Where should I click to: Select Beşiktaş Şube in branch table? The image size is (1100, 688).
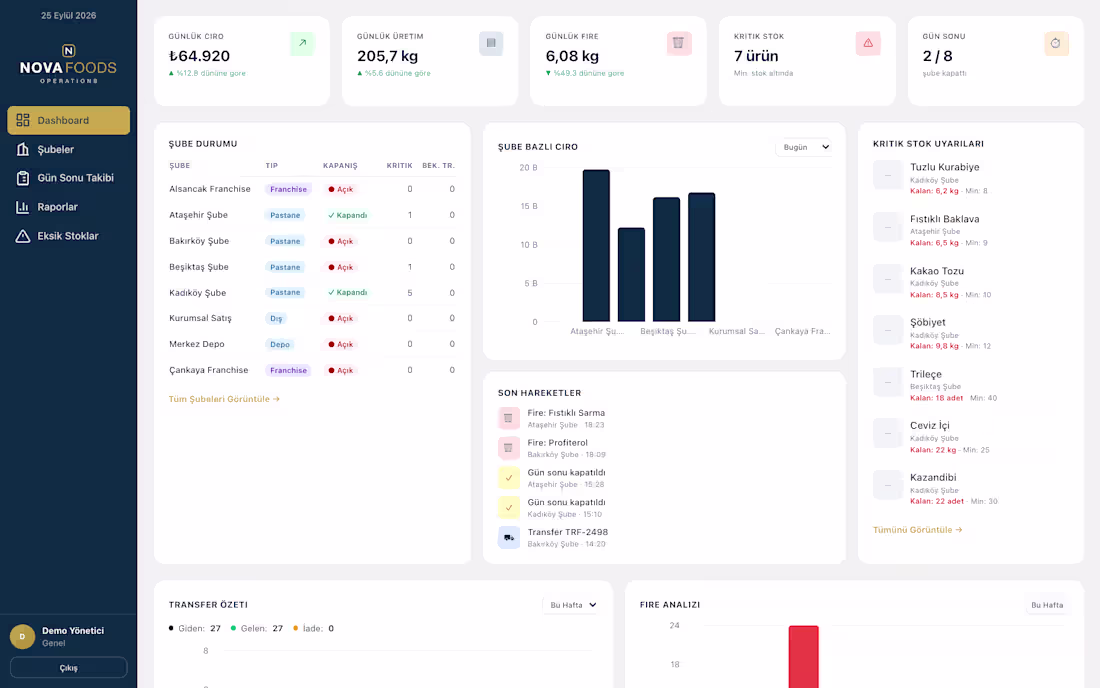(199, 267)
